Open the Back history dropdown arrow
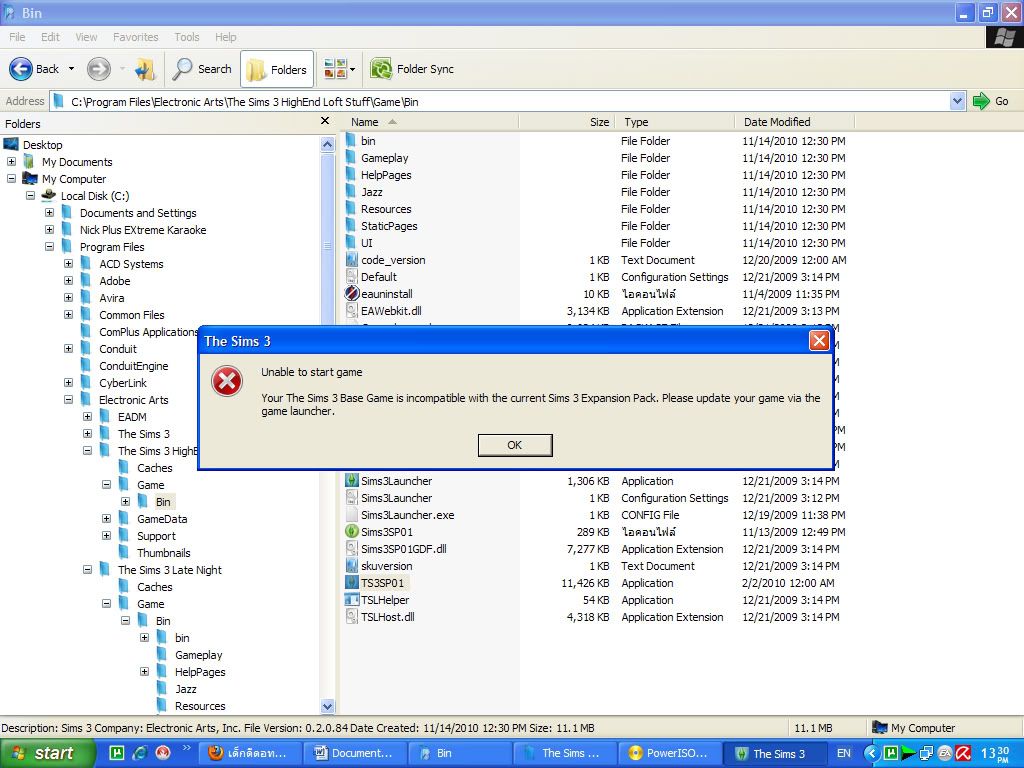Screen dimensions: 1024x768 71,69
